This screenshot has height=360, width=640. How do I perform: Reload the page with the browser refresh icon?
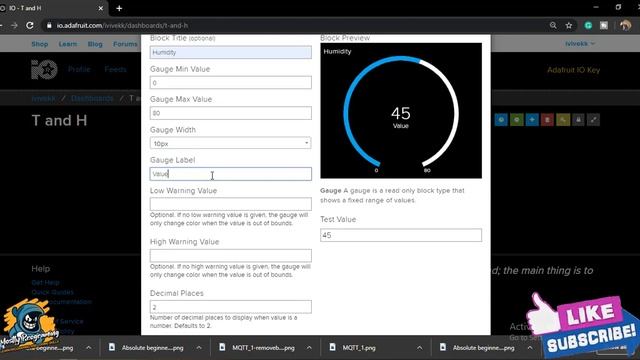coord(30,25)
